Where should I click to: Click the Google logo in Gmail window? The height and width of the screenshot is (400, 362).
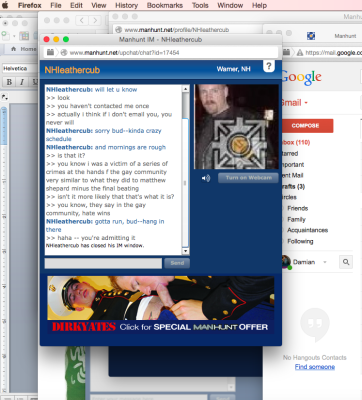click(302, 77)
